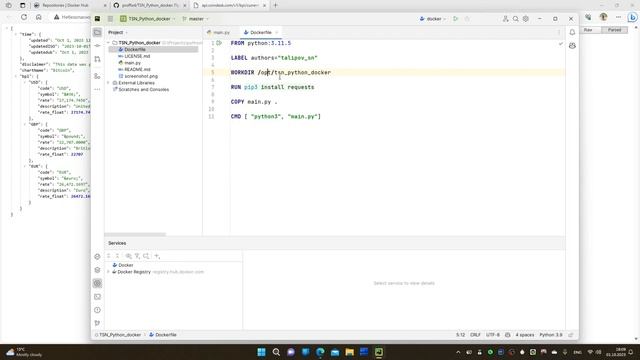Screen dimensions: 640x360
Task: Expand all services in Services toolbar
Action: (x=109, y=256)
